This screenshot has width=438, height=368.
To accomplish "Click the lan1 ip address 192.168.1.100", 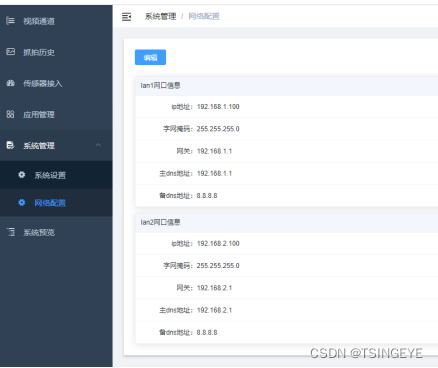I will pyautogui.click(x=218, y=107).
